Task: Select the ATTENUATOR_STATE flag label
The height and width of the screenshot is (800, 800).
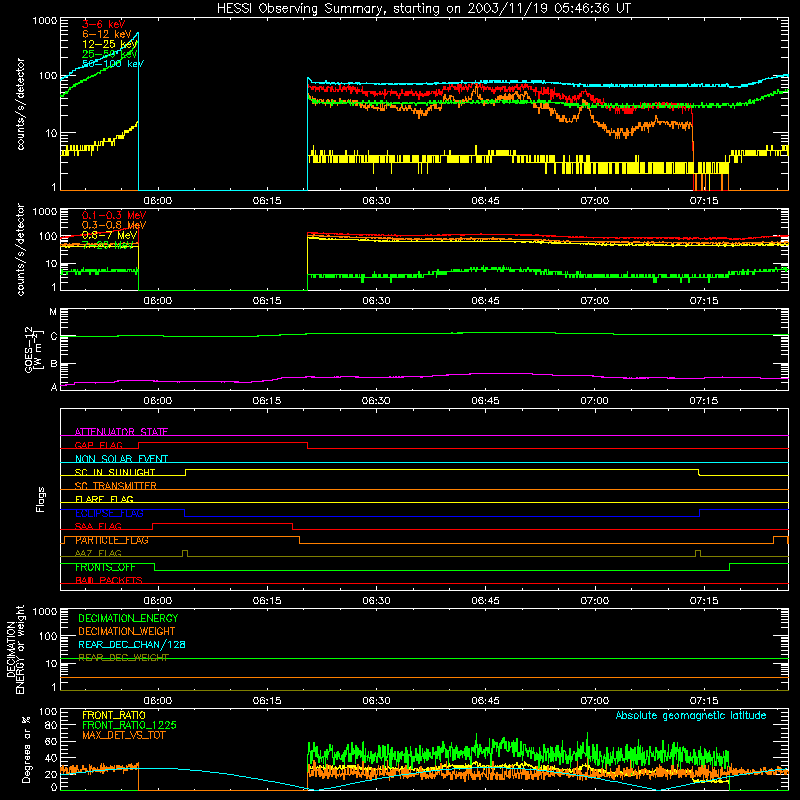Action: tap(121, 432)
